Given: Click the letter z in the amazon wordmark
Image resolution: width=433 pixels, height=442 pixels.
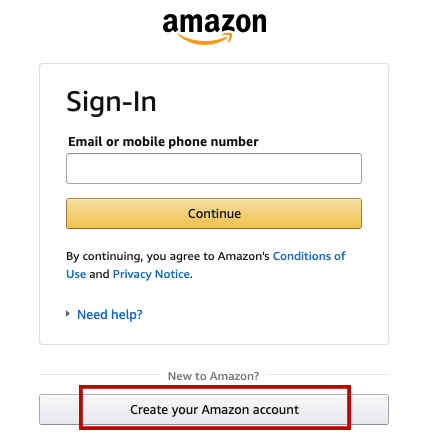Looking at the screenshot, I should (228, 23).
